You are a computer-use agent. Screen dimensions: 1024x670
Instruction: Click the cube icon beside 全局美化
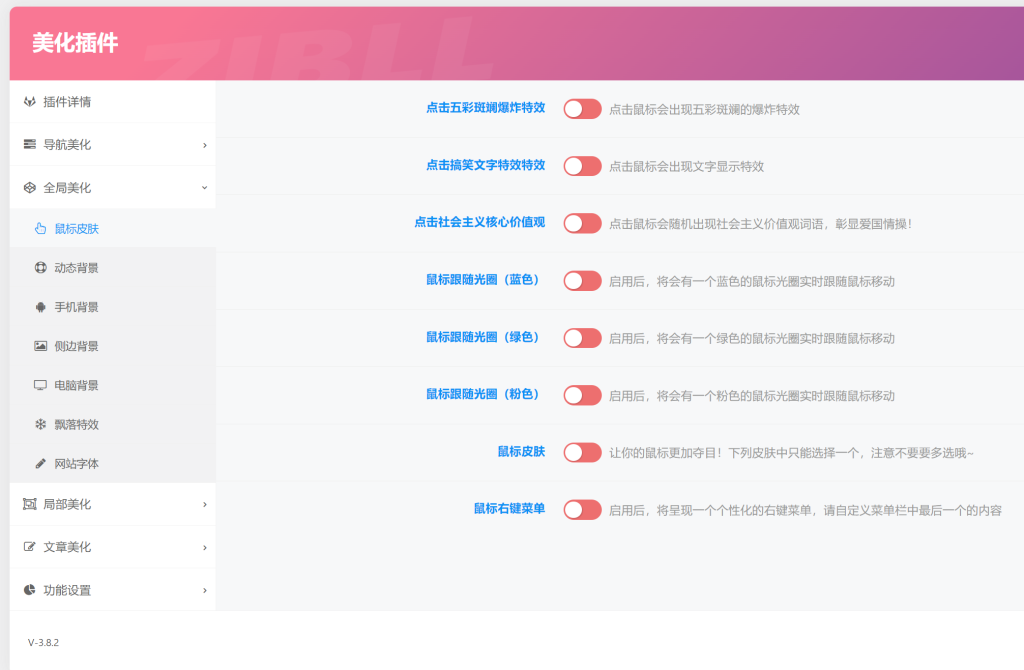[30, 188]
